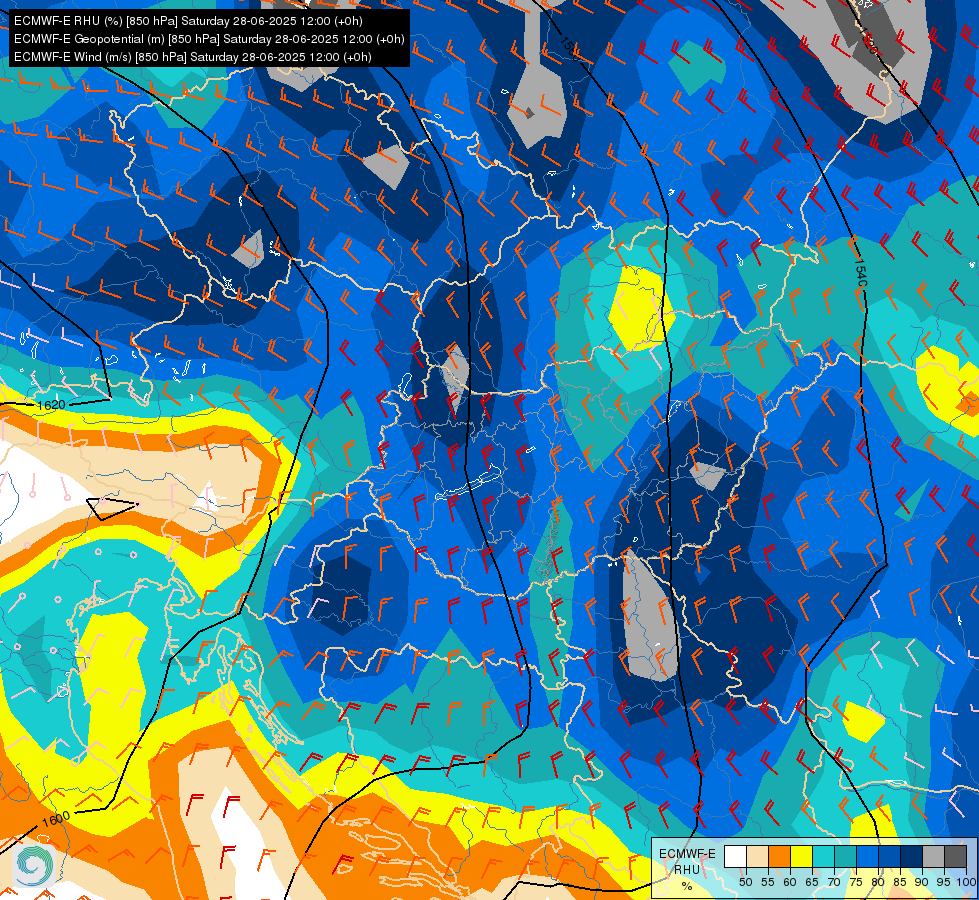Select the light gray 90-95 legend swatch
The image size is (979, 900).
point(933,856)
